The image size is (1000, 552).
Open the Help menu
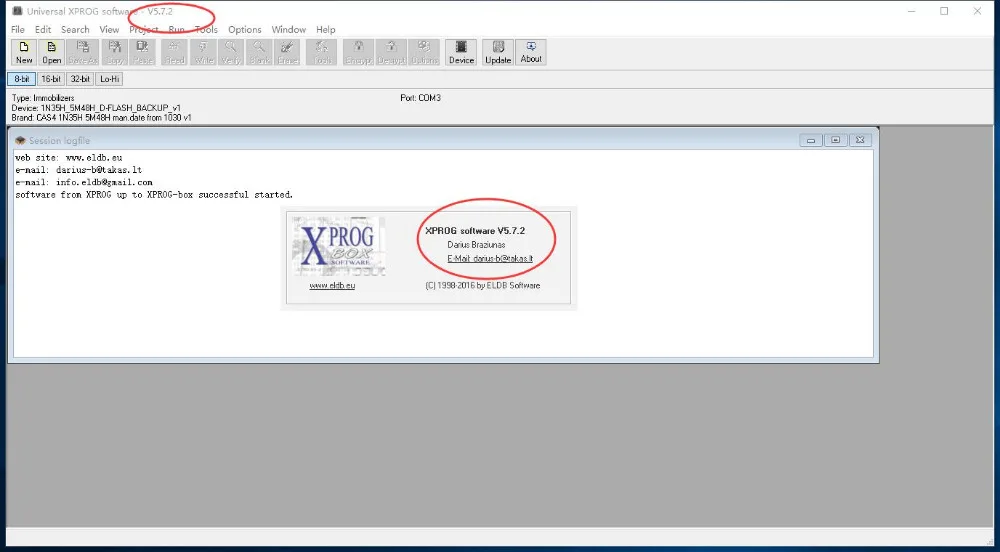[325, 29]
